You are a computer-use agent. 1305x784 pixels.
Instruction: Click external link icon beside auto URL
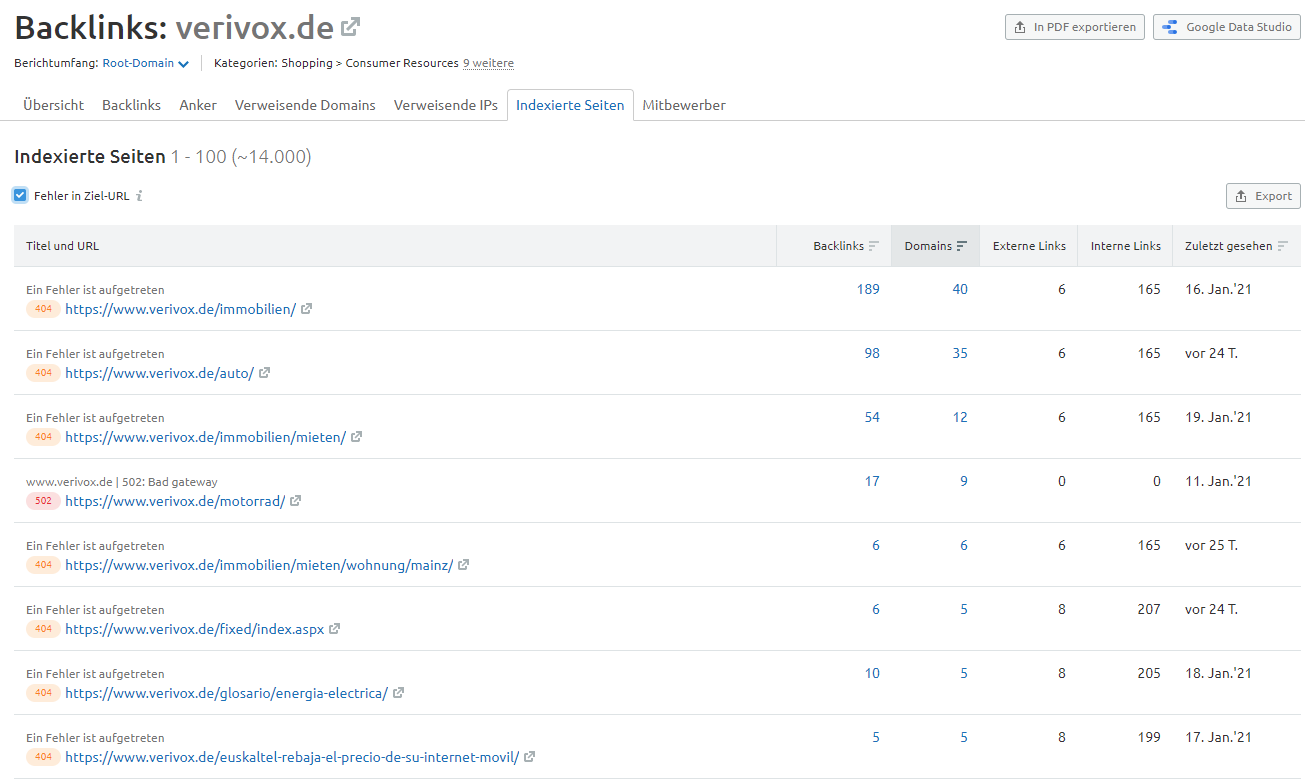pos(263,373)
